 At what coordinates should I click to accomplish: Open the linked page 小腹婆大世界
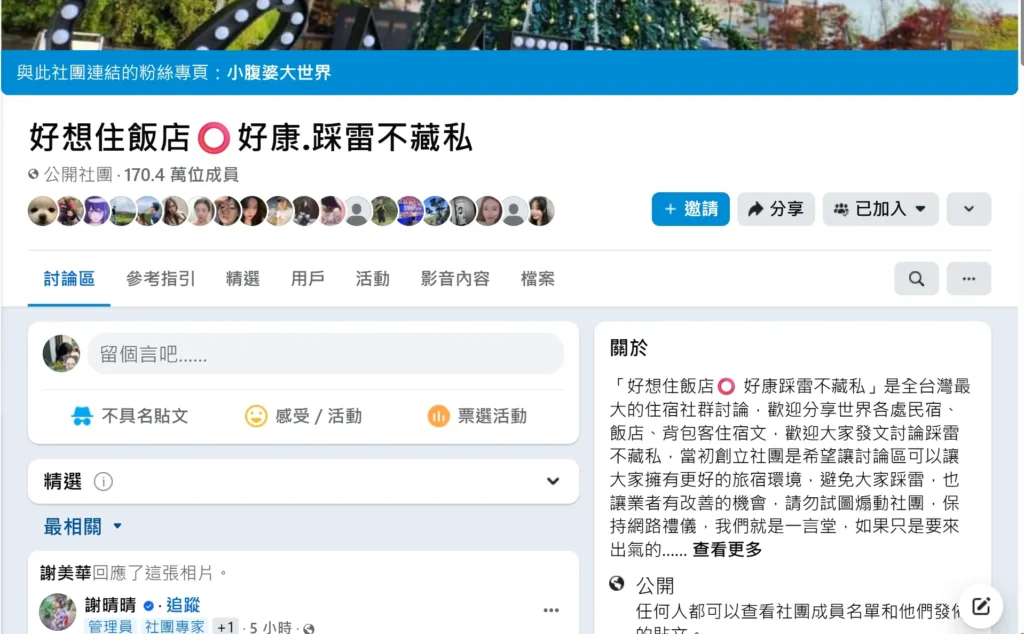(279, 73)
